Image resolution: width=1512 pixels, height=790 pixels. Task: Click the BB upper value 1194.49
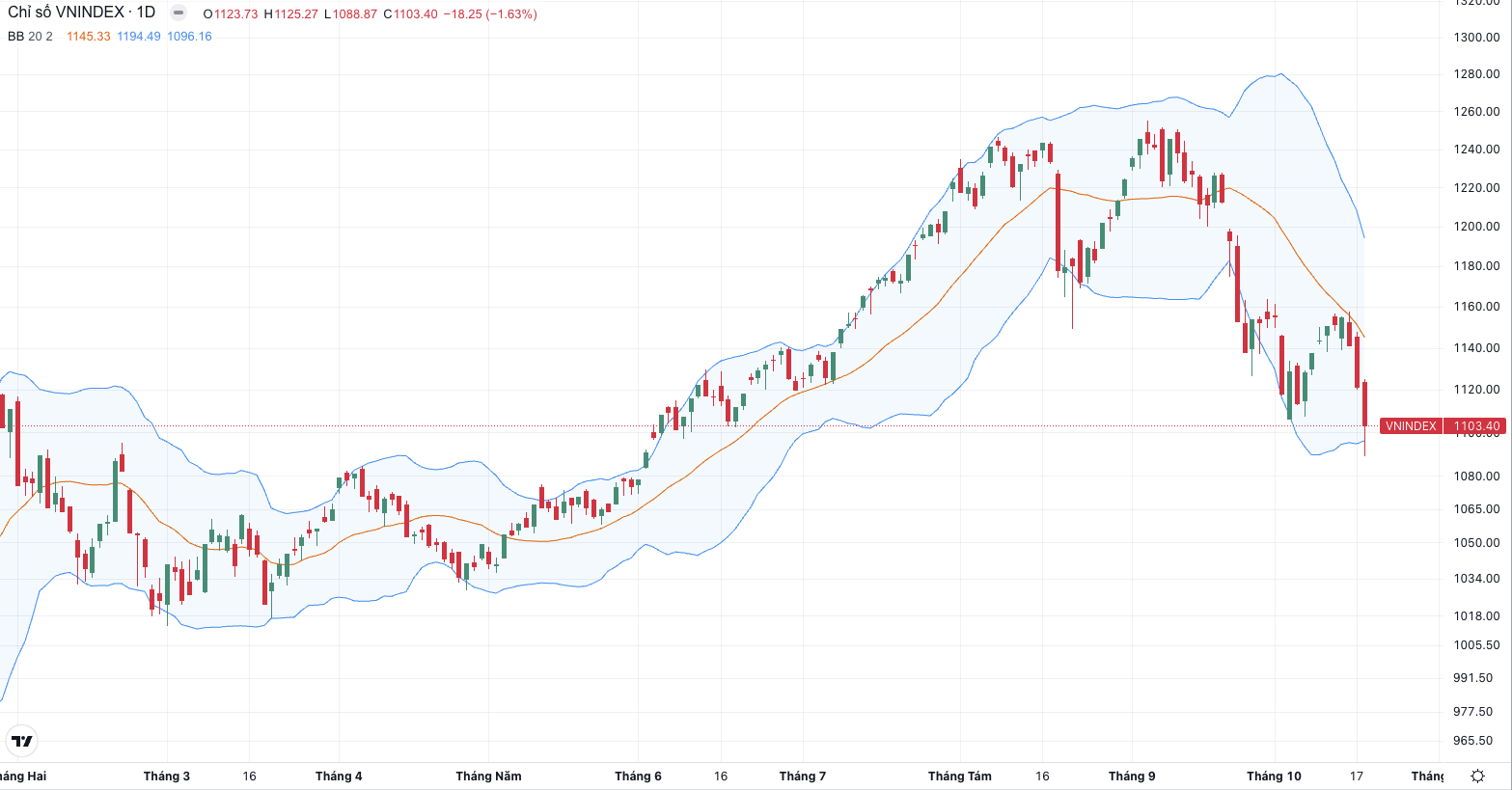(139, 37)
